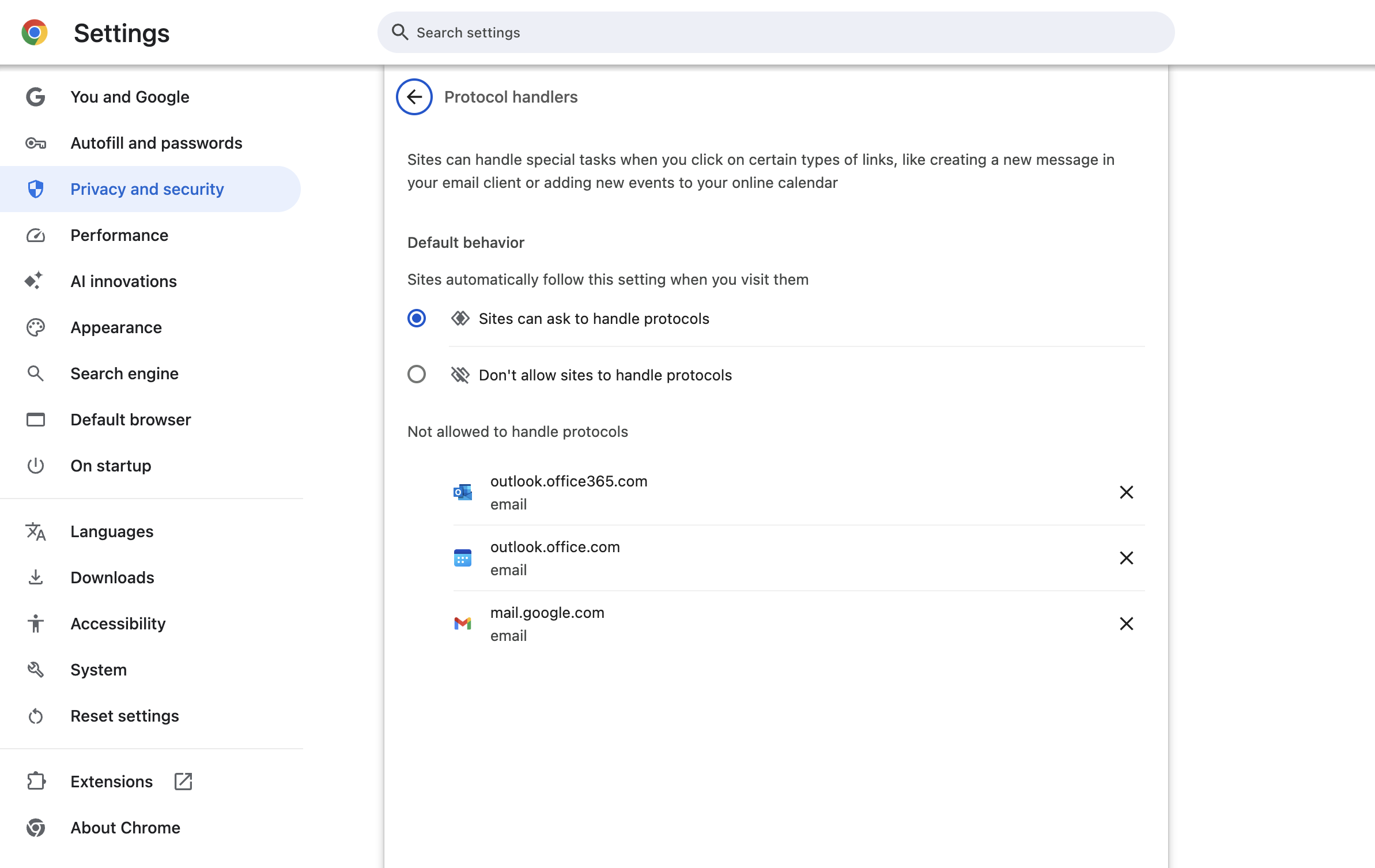
Task: Select Sites can ask to handle protocols
Action: pyautogui.click(x=417, y=318)
